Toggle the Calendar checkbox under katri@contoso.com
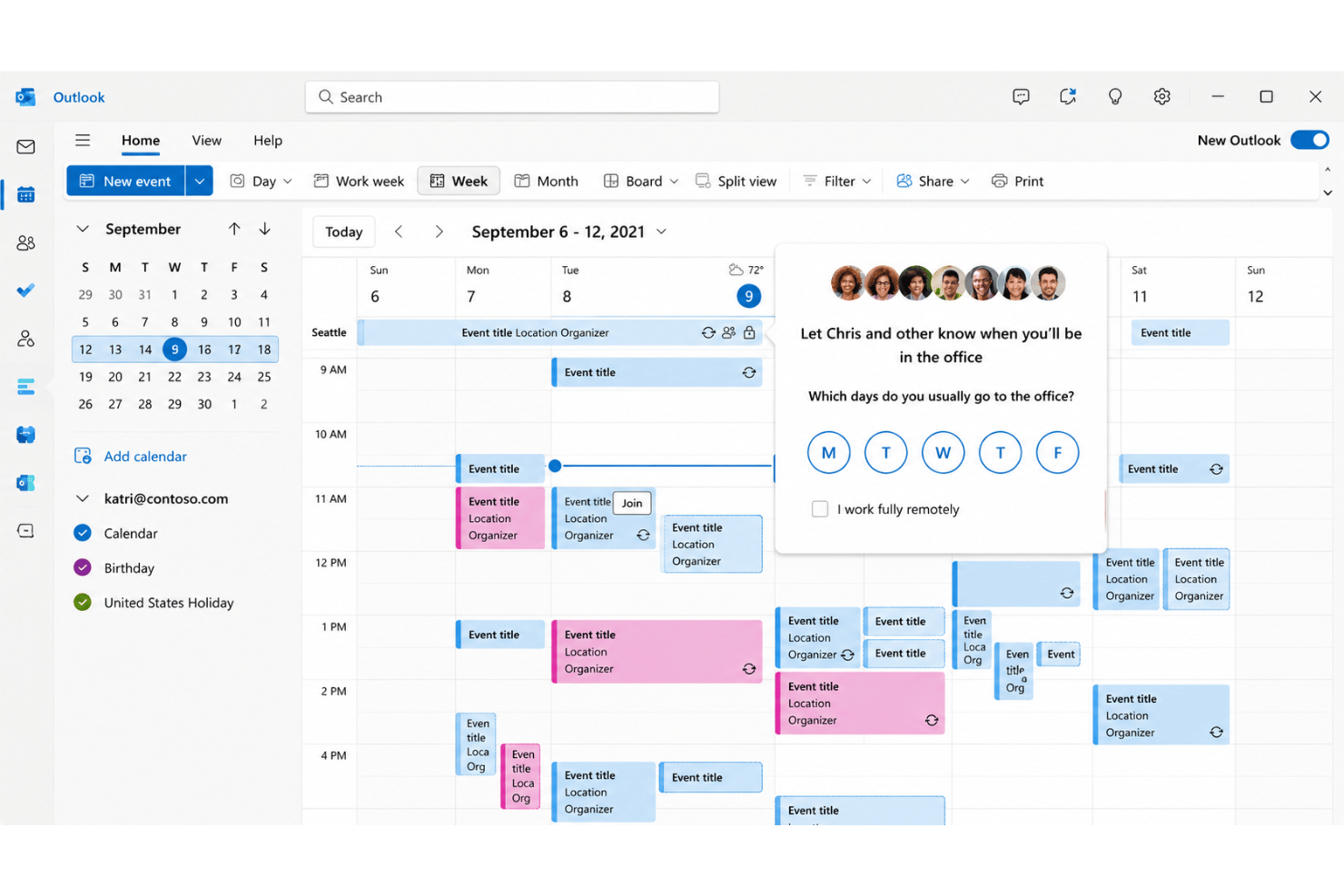Viewport: 1344px width, 896px height. pos(83,533)
